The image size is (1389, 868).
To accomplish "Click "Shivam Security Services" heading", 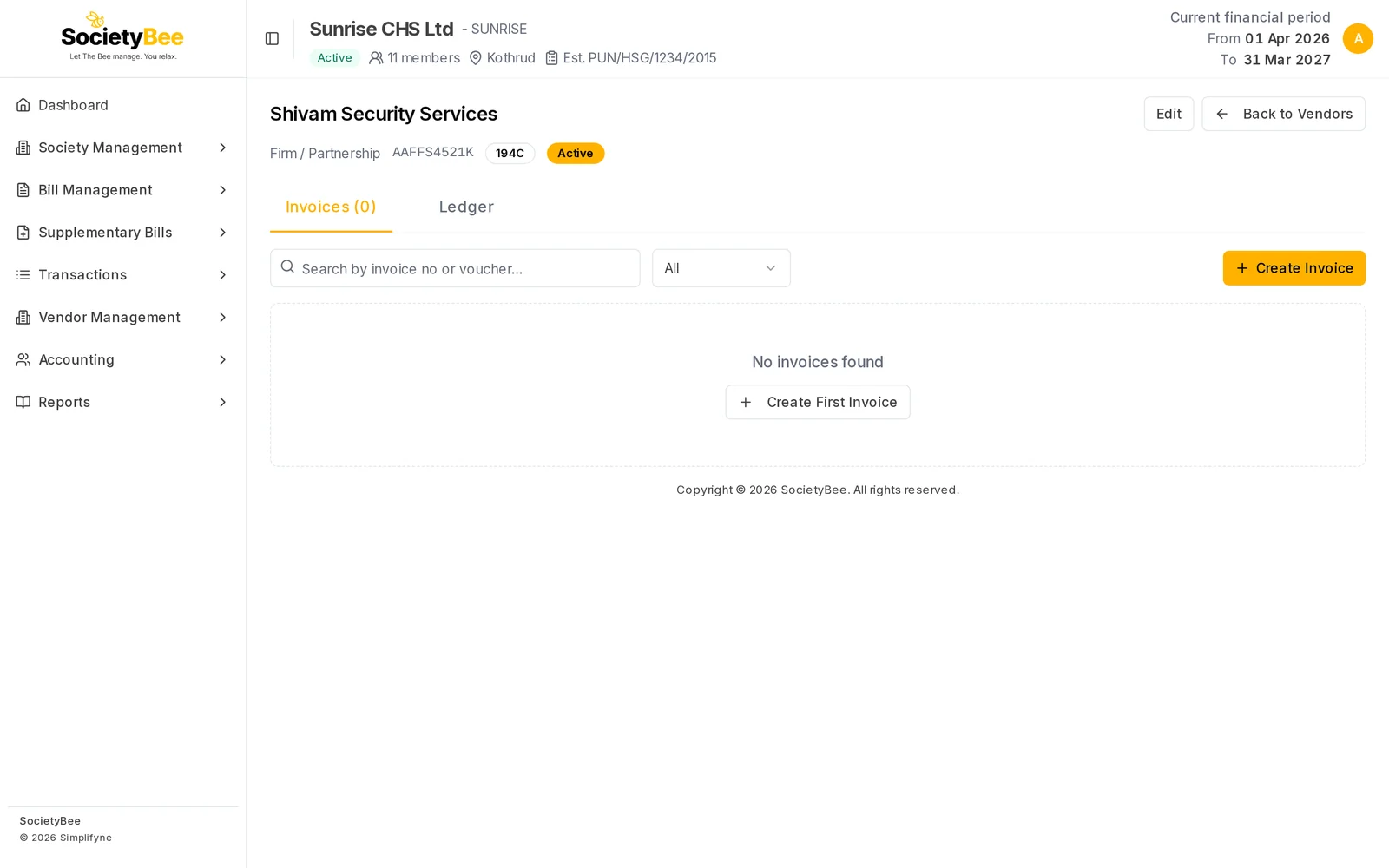I will (x=384, y=114).
